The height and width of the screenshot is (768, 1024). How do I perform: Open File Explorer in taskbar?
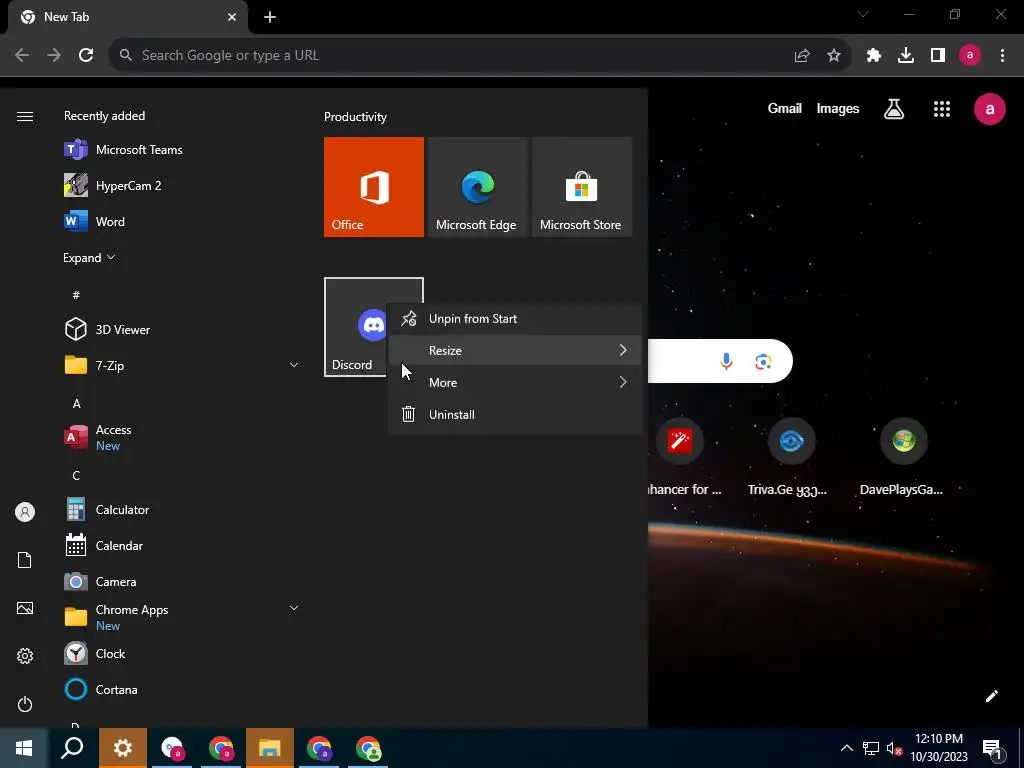[x=270, y=748]
